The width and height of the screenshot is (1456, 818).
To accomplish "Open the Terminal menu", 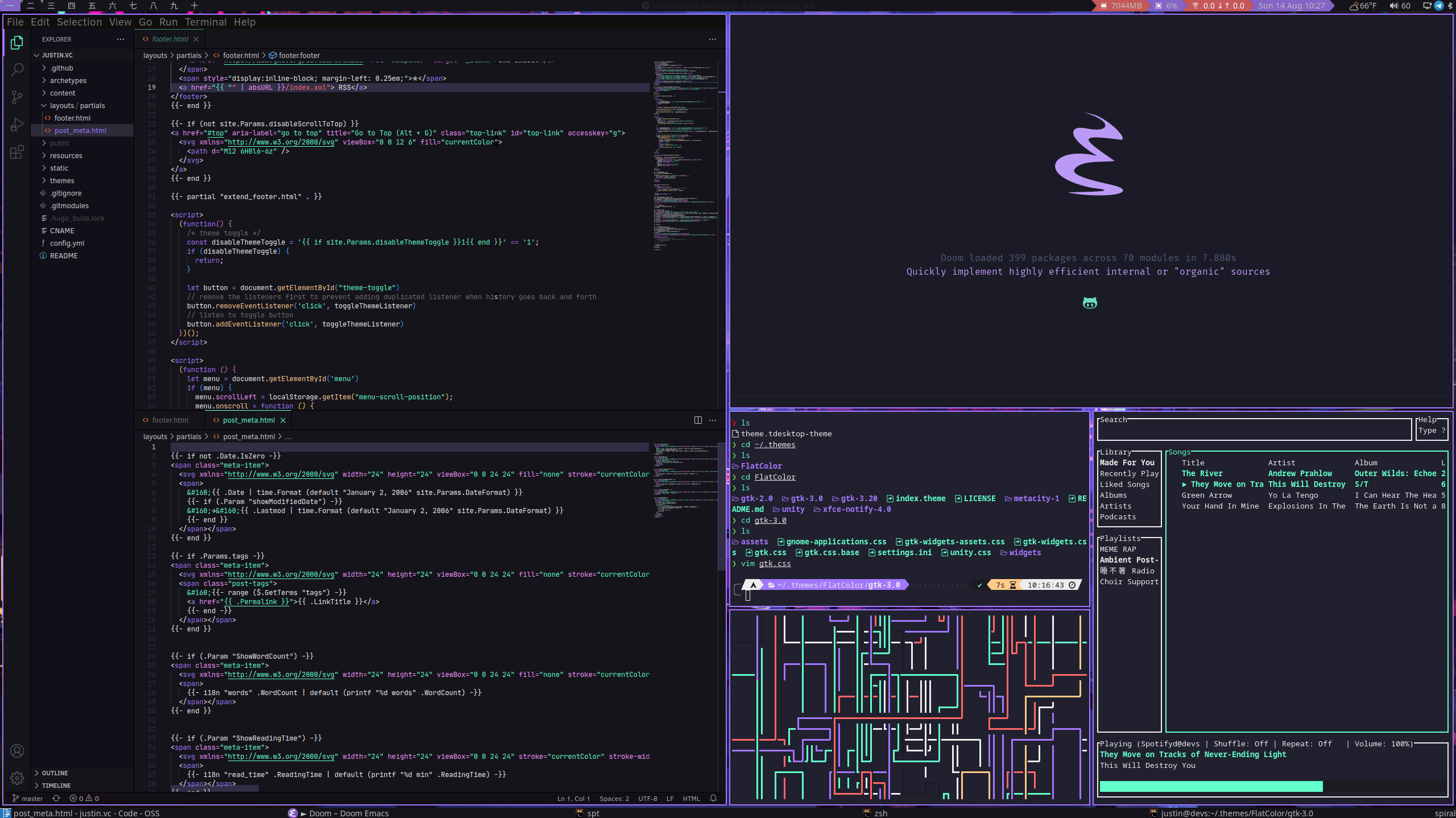I will click(x=205, y=22).
